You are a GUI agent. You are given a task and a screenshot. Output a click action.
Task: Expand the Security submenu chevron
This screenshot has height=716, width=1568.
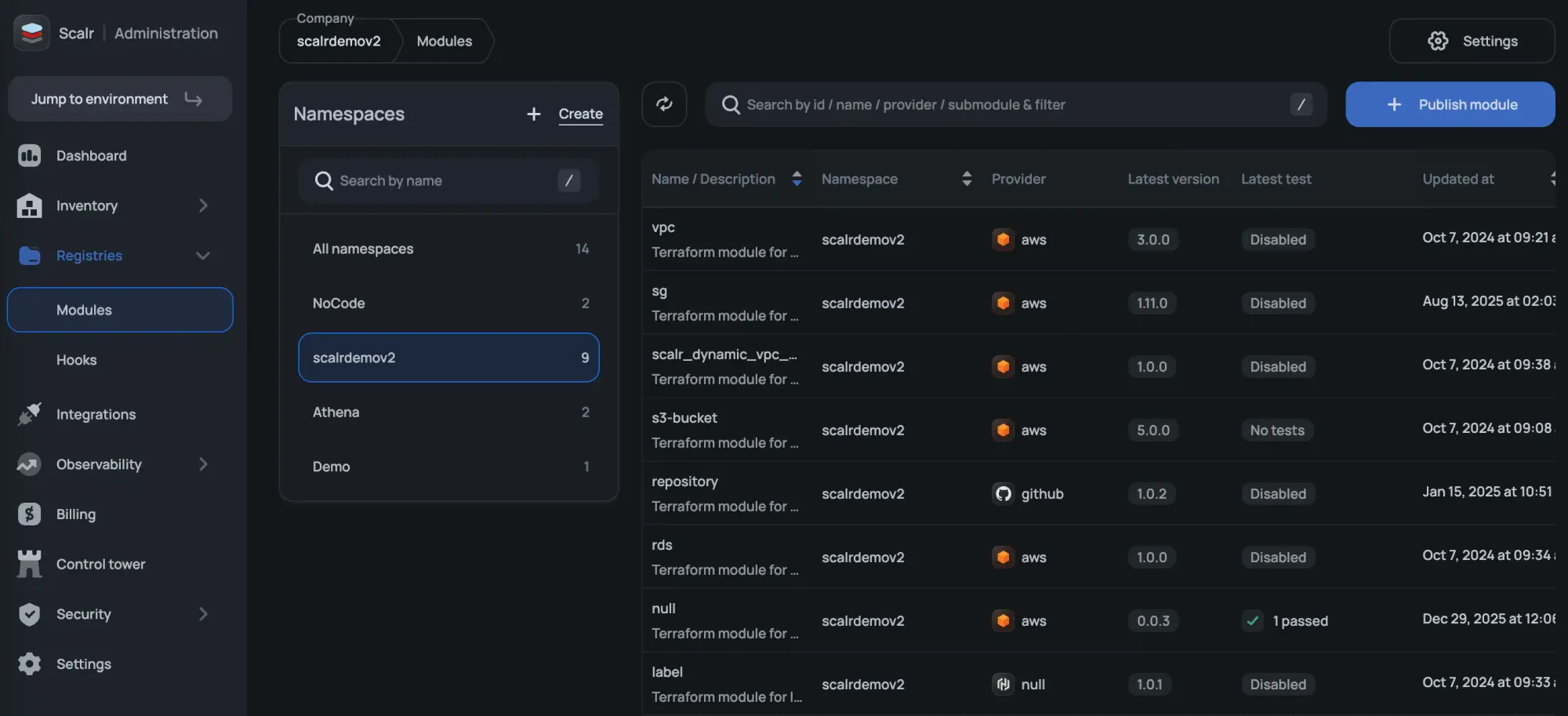[203, 614]
